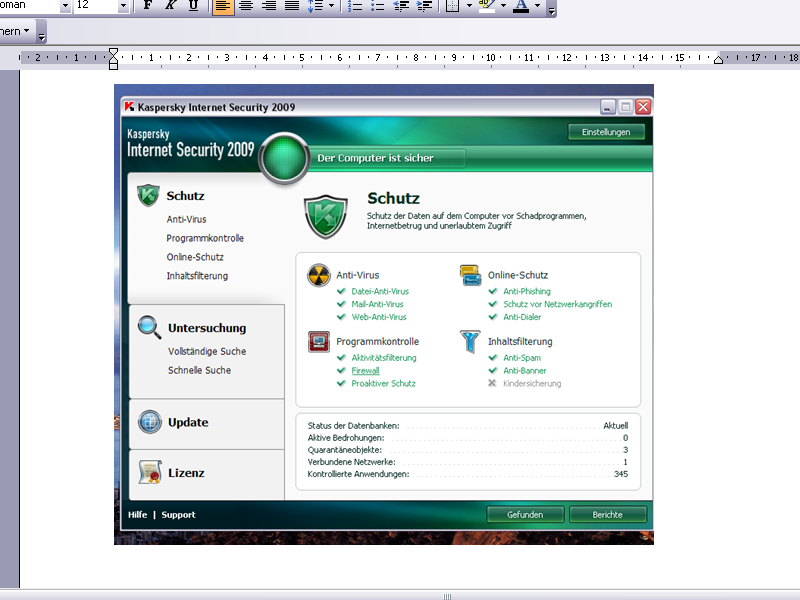Click the disabled Kindersicherung entry
This screenshot has width=800, height=600.
[x=532, y=383]
